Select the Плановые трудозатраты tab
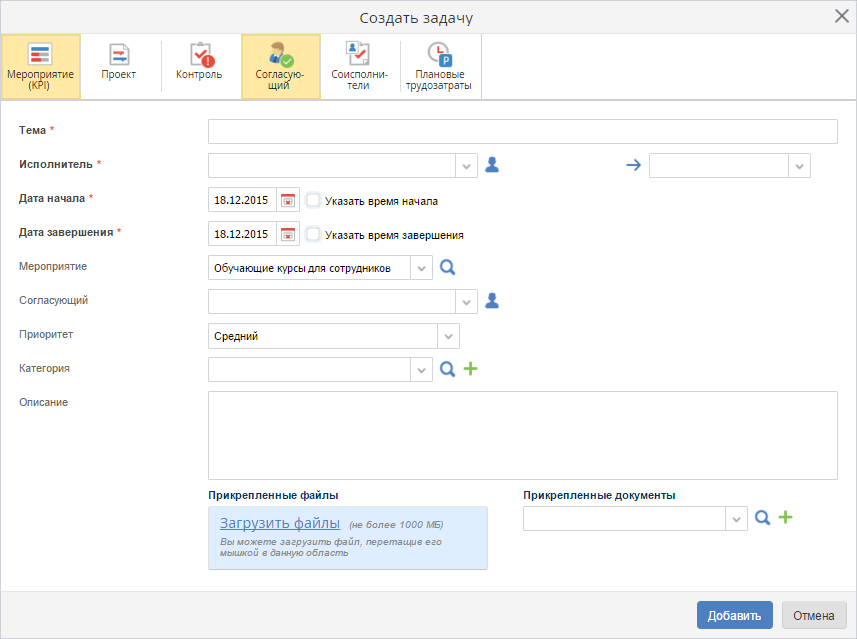Viewport: 857px width, 639px height. pyautogui.click(x=440, y=67)
